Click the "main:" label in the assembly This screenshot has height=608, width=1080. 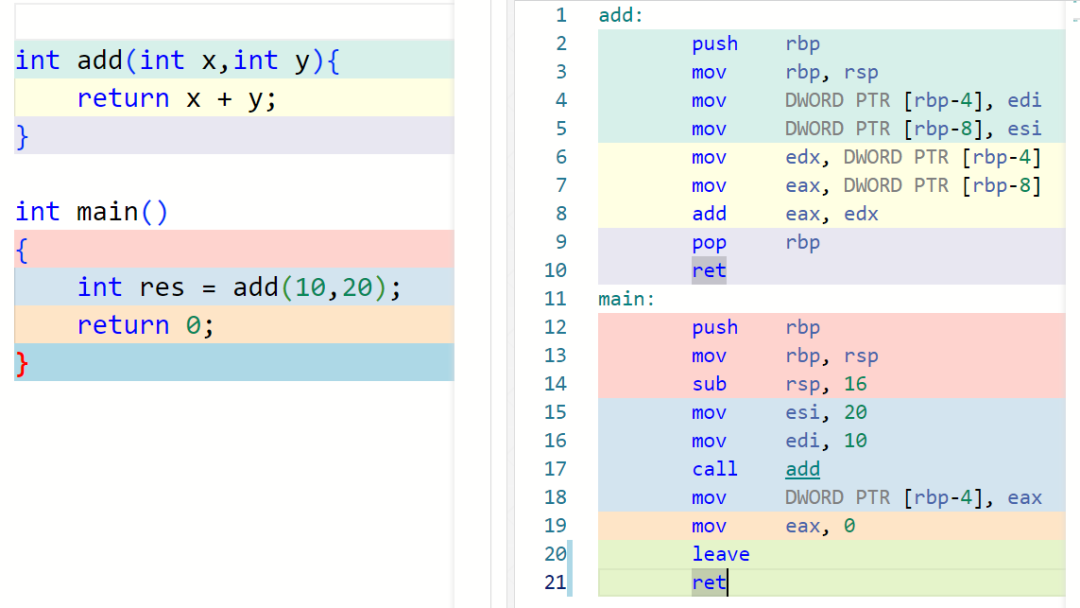626,298
